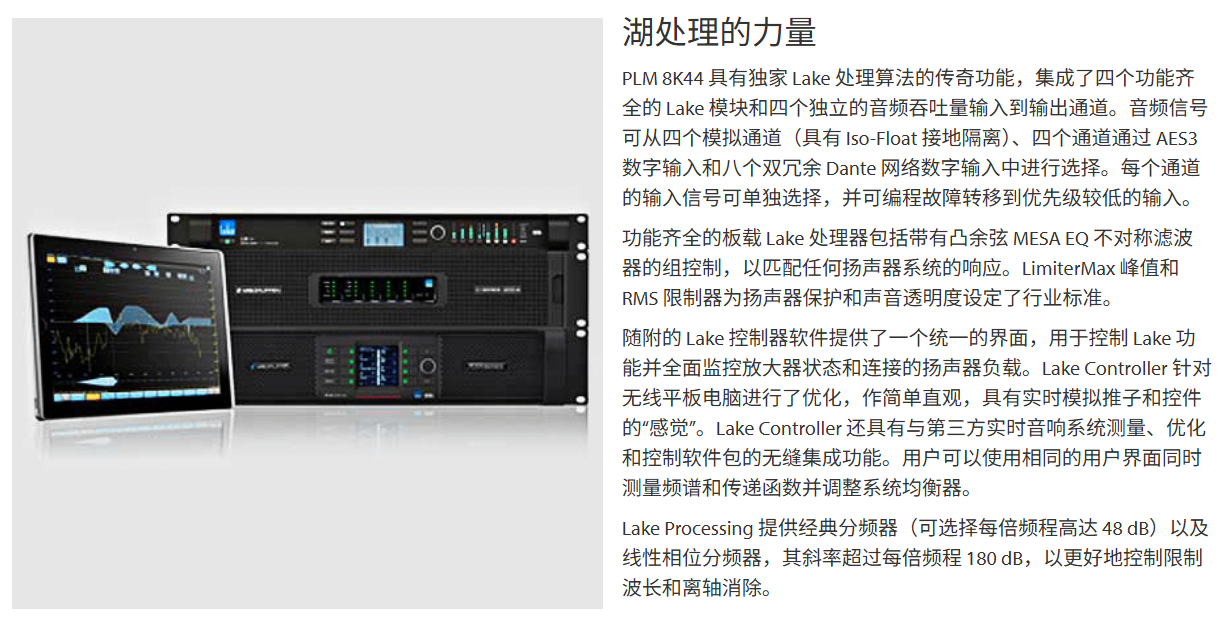Click the middle amplifier's channel LED display panel
This screenshot has height=619, width=1229.
(x=376, y=288)
